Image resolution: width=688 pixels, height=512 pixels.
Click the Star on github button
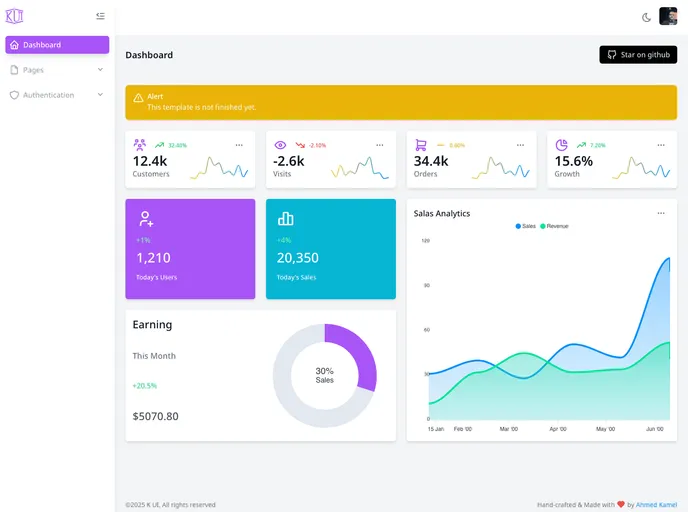click(x=638, y=55)
